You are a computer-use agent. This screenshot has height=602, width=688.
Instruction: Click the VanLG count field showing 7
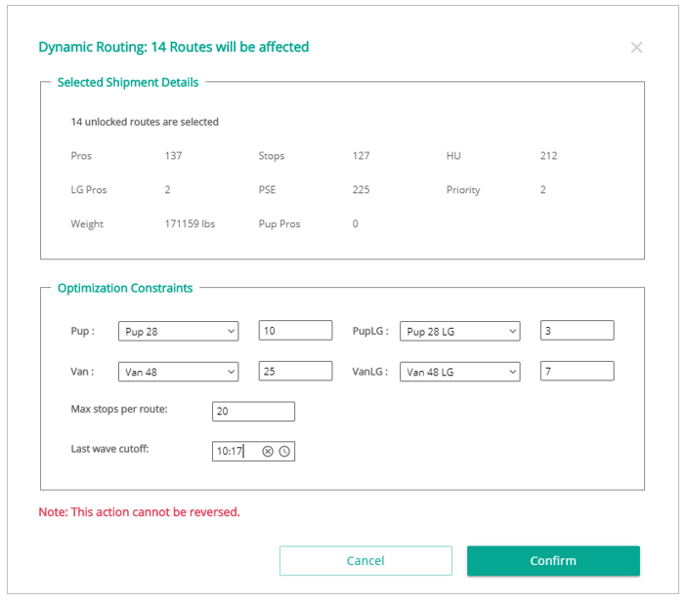[577, 371]
